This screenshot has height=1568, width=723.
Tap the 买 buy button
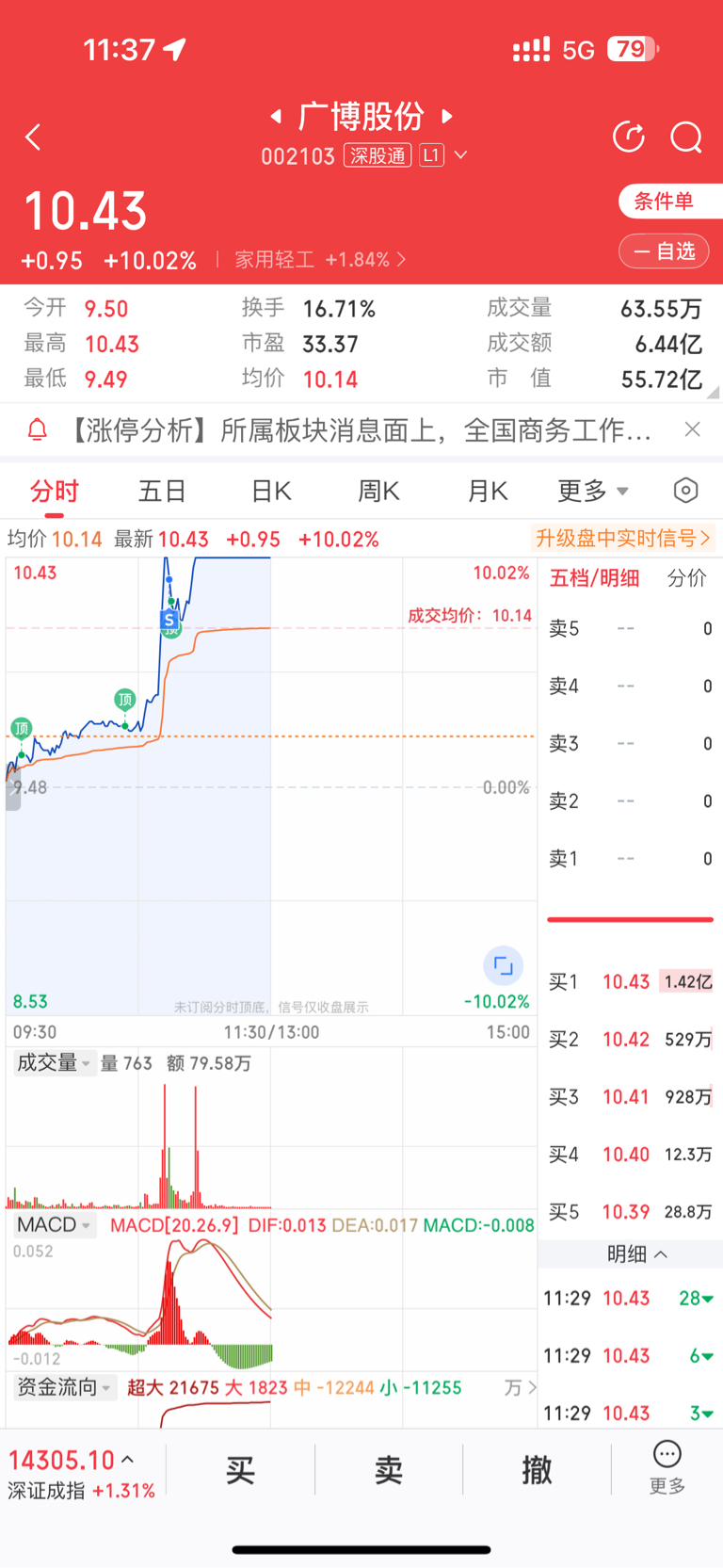click(241, 1469)
